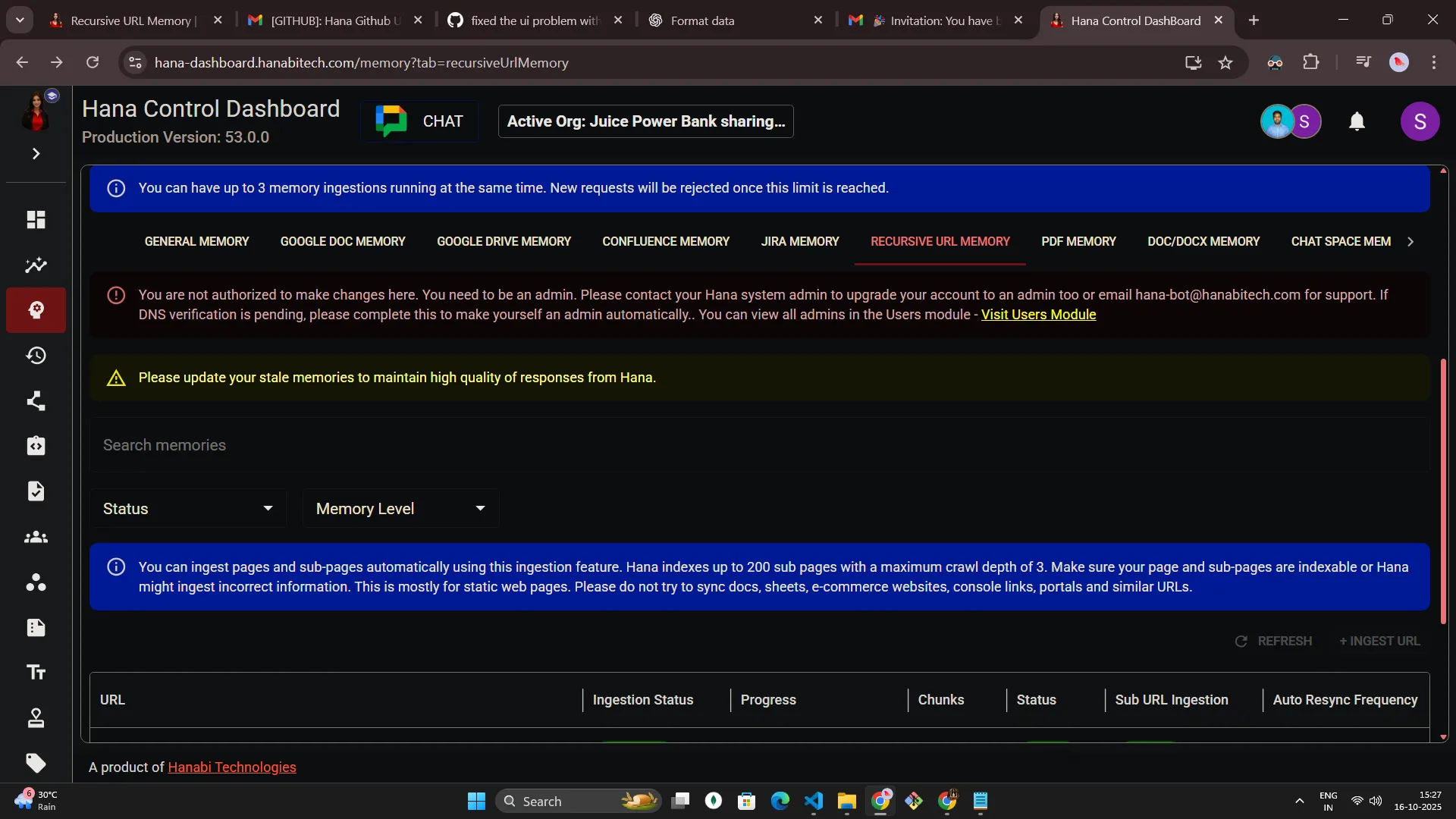The width and height of the screenshot is (1456, 819).
Task: Click the share nodes sidebar icon
Action: point(36,400)
